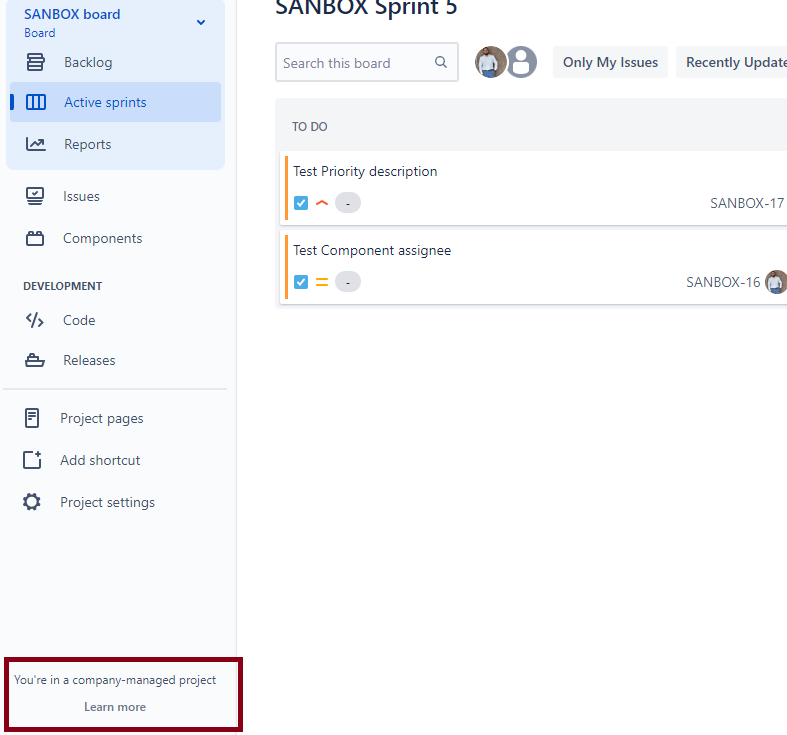The width and height of the screenshot is (787, 735).
Task: Click the SANBOX board title text
Action: coord(72,14)
